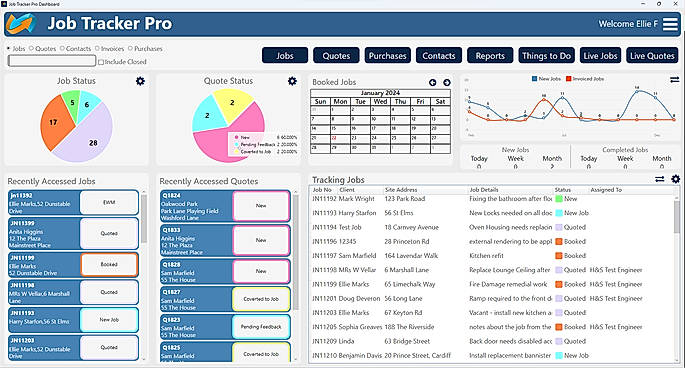Open the Reports section button
Screen dimensions: 685x368
[x=490, y=56]
